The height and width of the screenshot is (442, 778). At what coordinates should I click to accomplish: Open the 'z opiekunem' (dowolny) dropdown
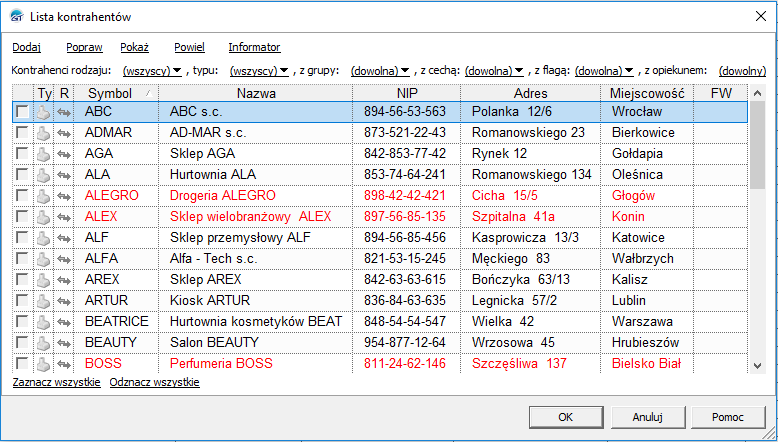[x=742, y=71]
